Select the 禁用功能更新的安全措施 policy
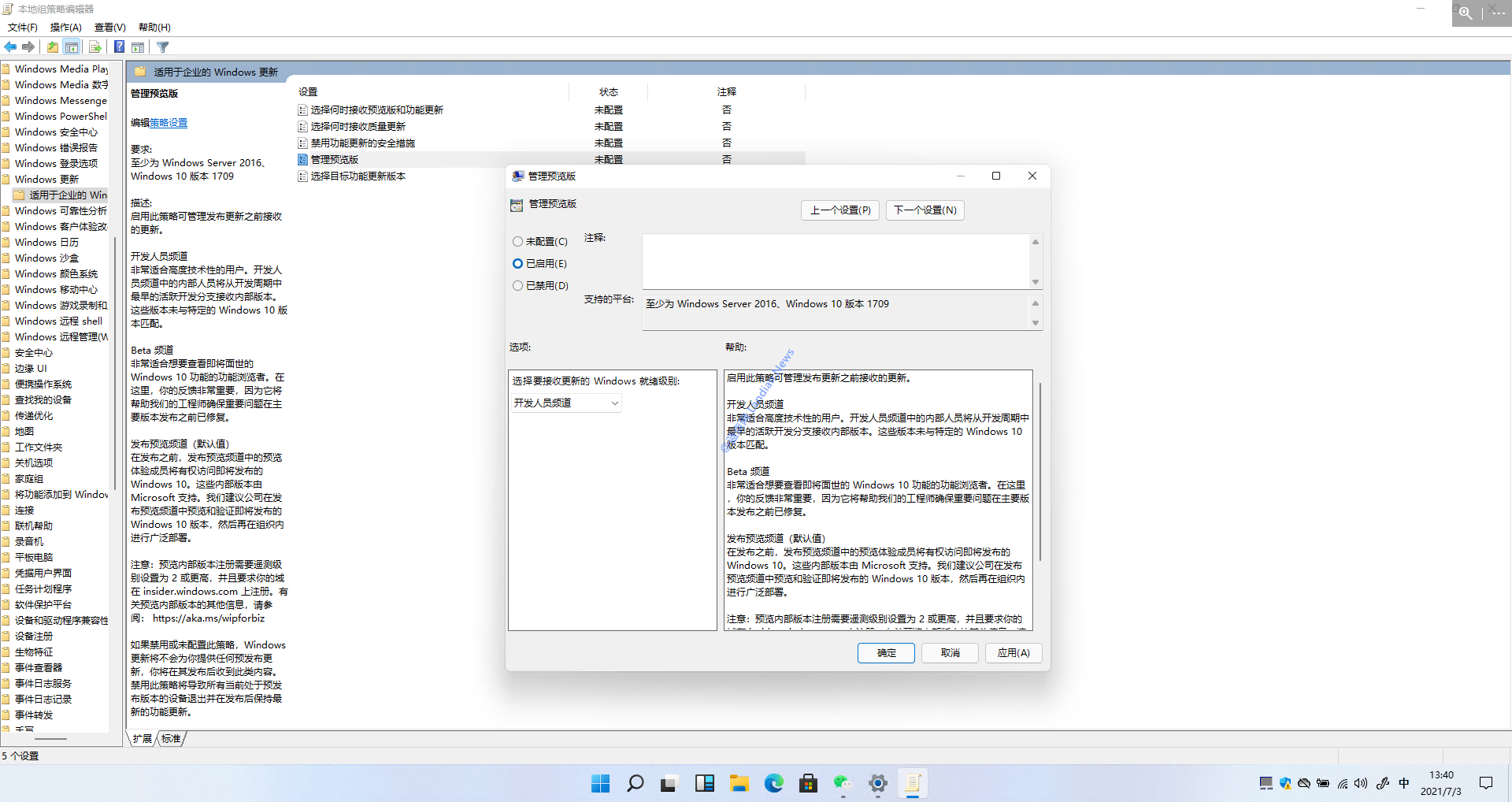 click(x=362, y=143)
